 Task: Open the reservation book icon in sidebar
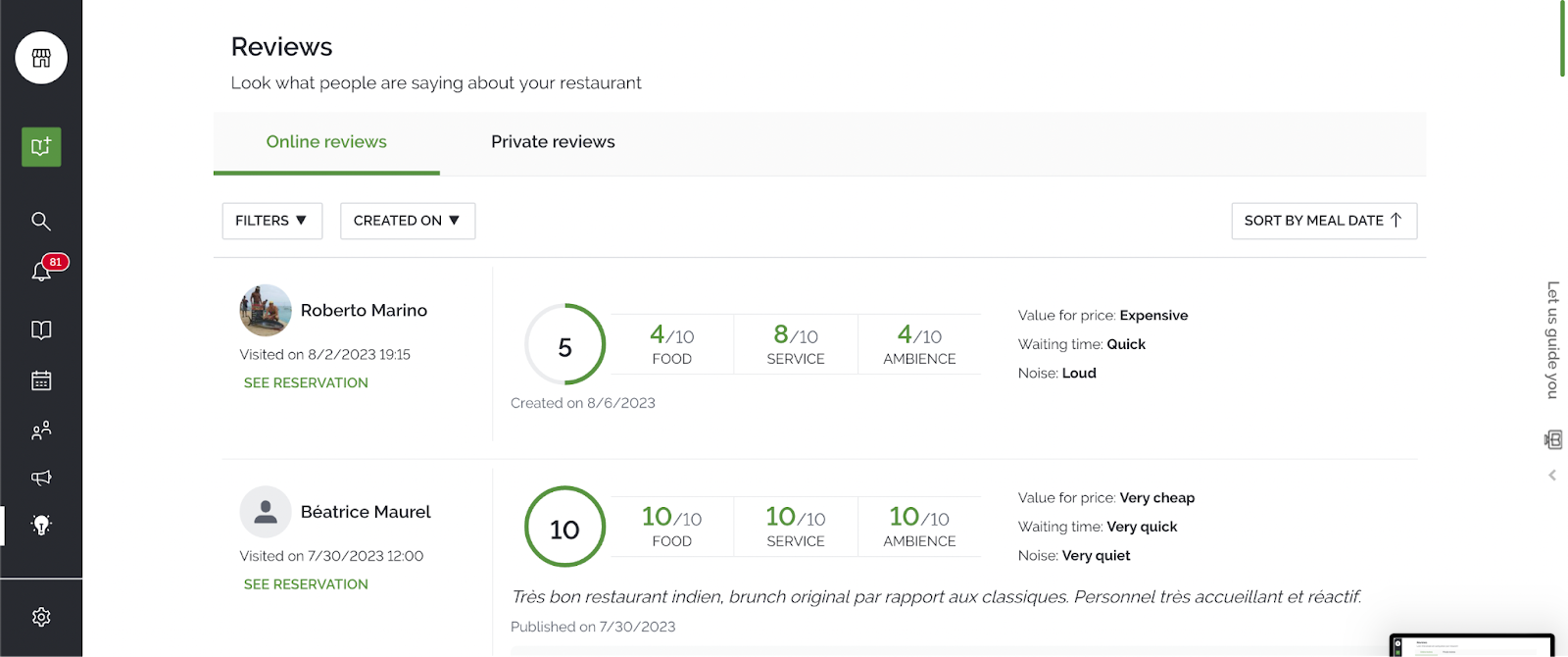pyautogui.click(x=41, y=330)
